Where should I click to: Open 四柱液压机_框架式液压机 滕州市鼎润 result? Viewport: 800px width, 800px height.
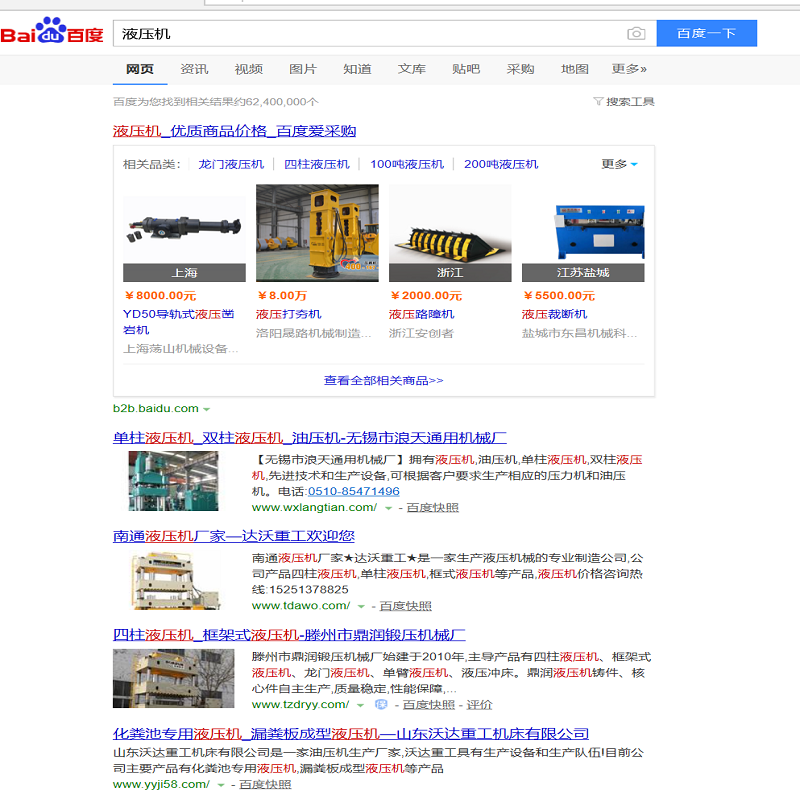[x=289, y=635]
